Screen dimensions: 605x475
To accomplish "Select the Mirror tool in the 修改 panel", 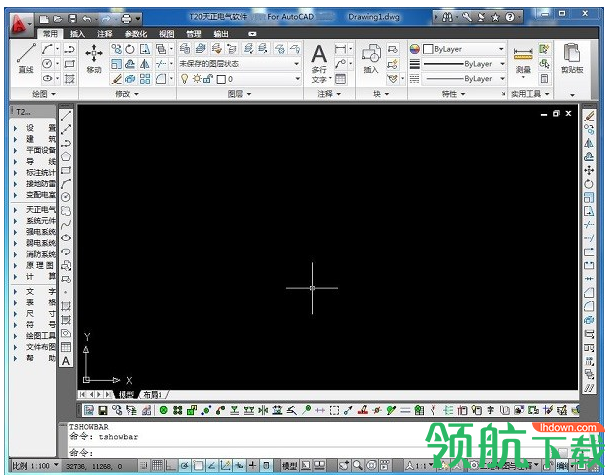I will (145, 64).
